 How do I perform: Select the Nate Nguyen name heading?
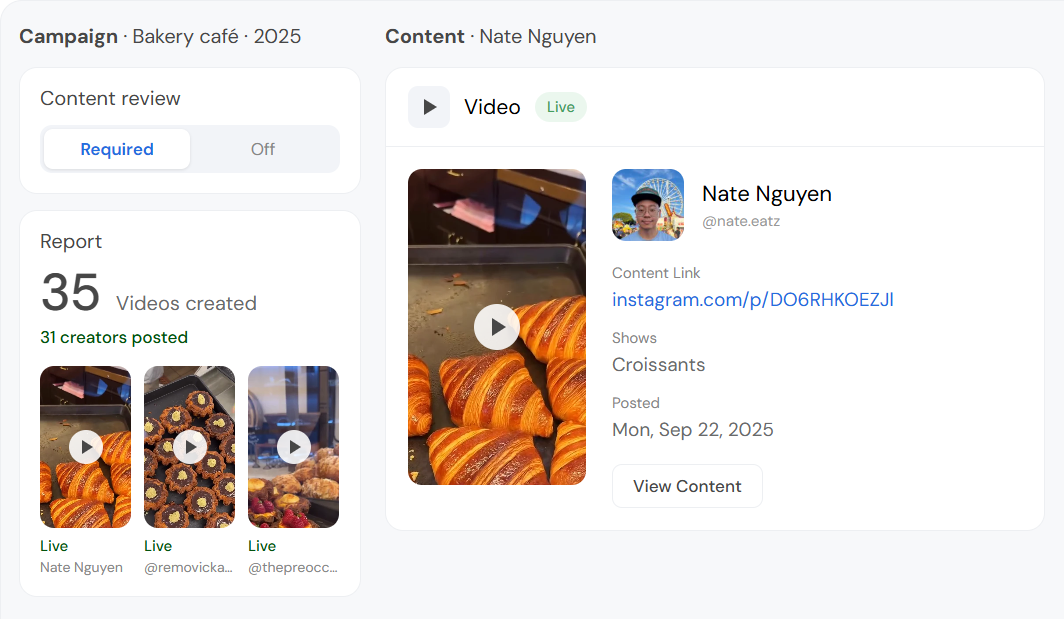(x=767, y=194)
